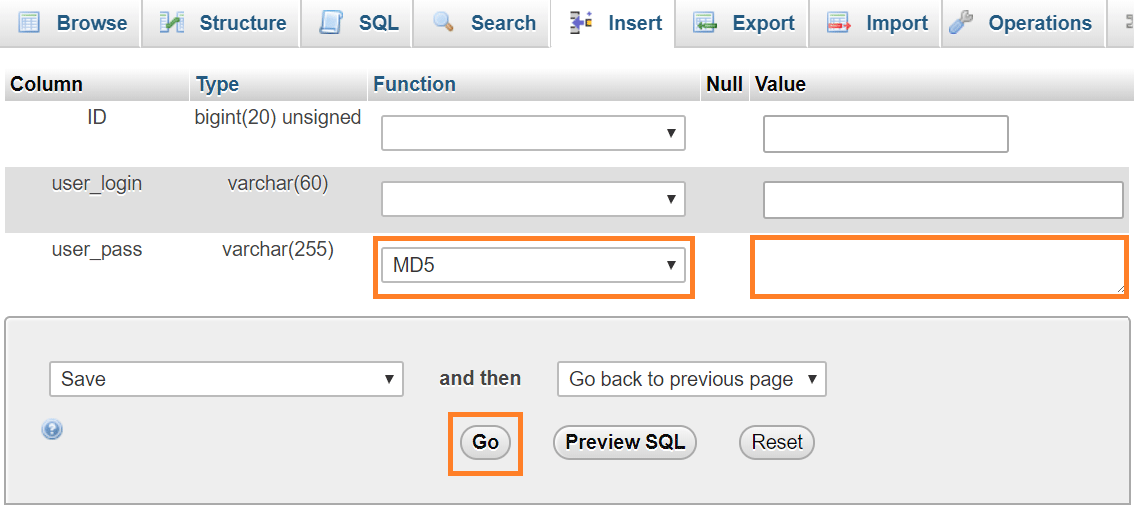Focus the user_login value input field
Viewport: 1134px width, 509px height.
coord(943,200)
